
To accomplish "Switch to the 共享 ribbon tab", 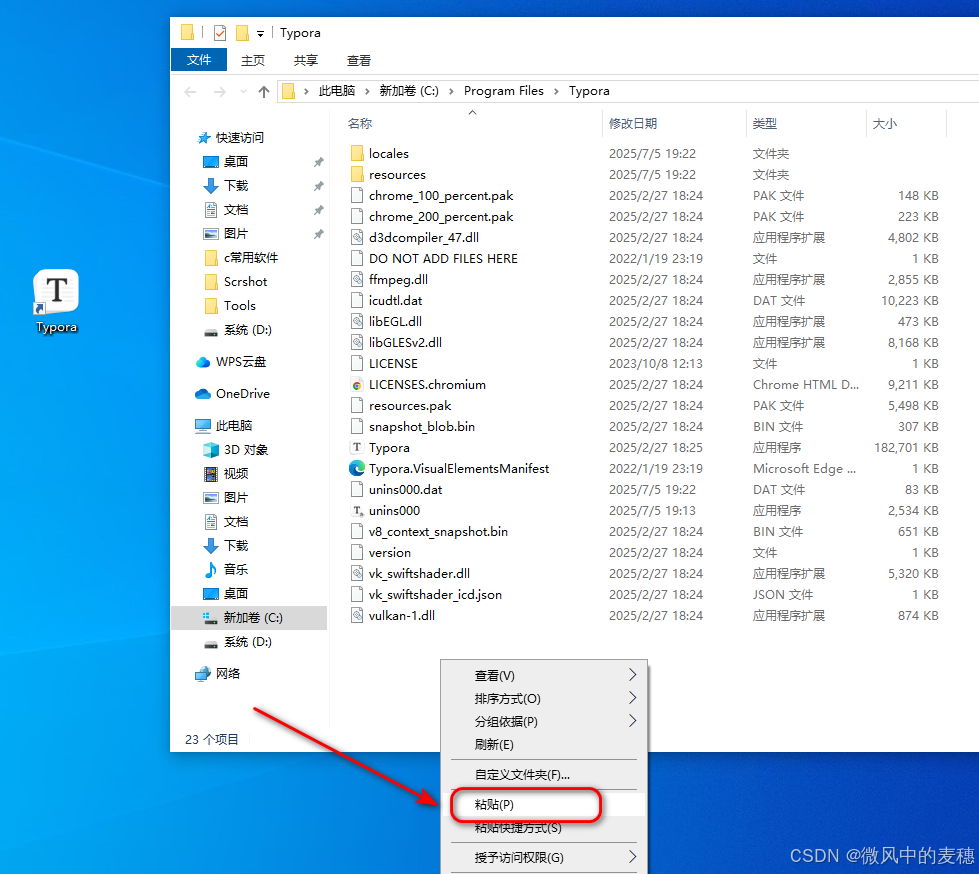I will point(306,61).
